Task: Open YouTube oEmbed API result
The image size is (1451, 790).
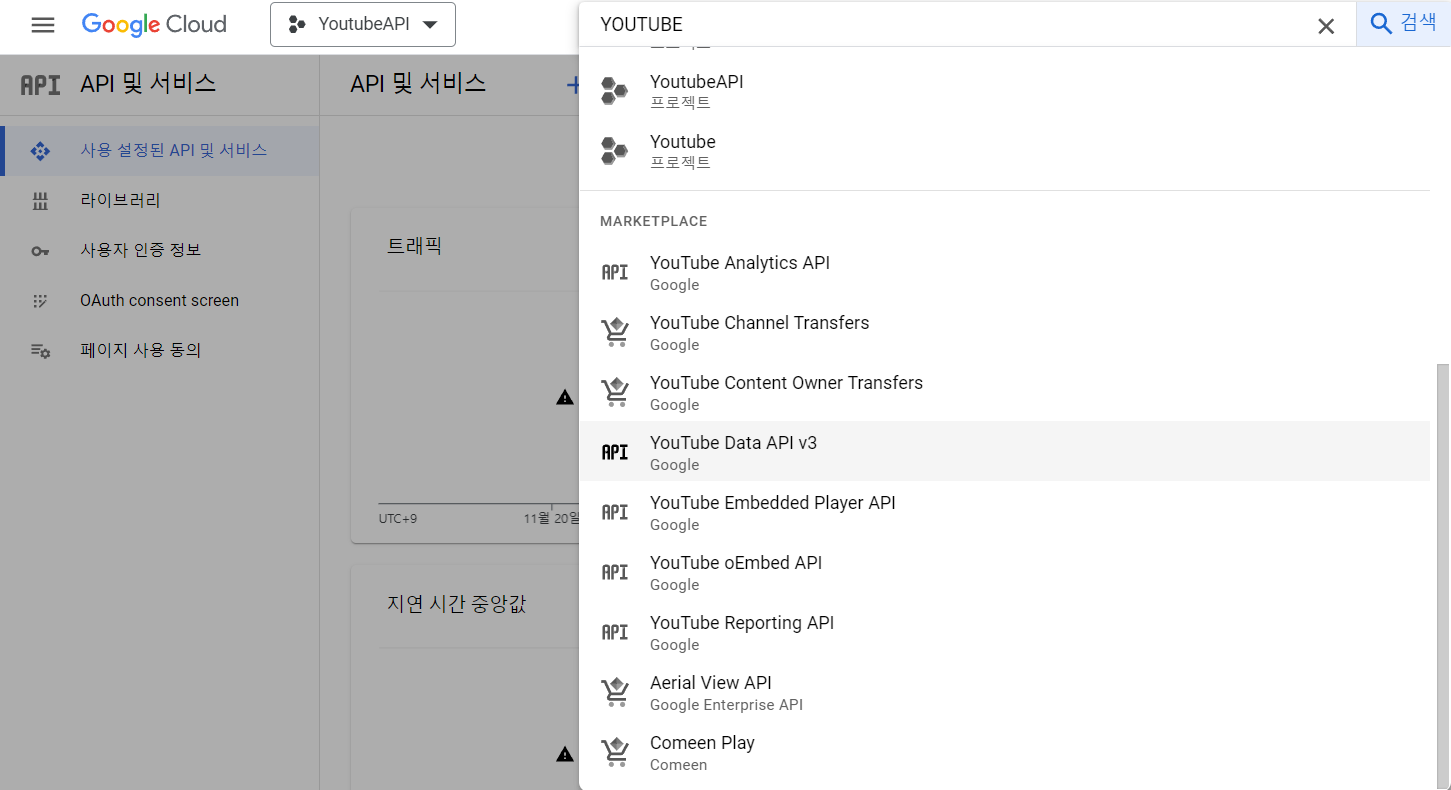Action: point(1005,572)
